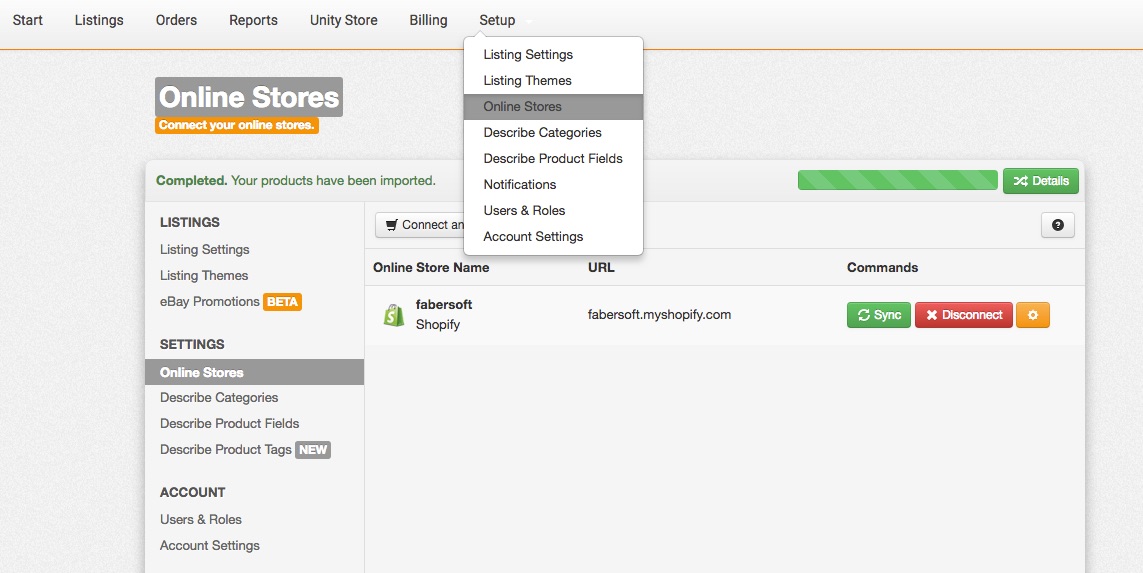Click the green import progress bar

click(x=897, y=181)
